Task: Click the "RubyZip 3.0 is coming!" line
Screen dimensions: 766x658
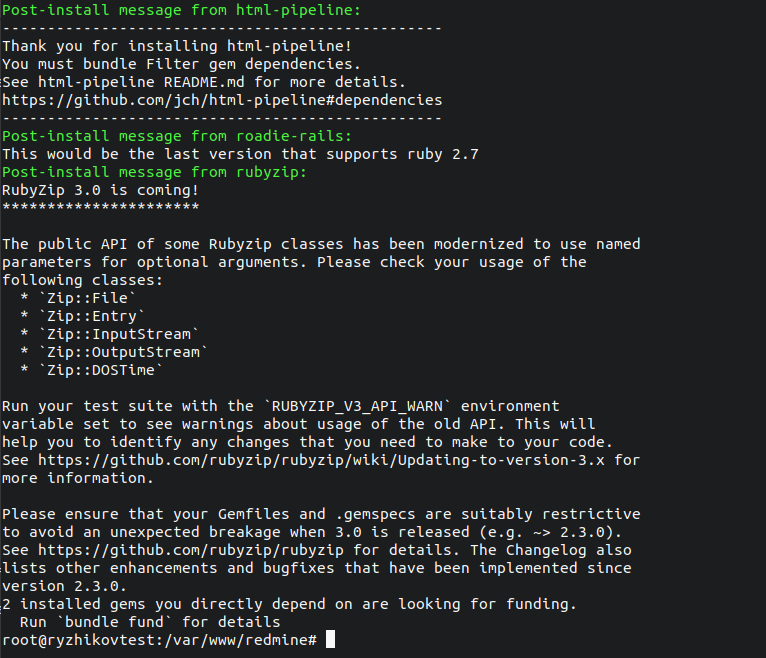Action: [101, 190]
